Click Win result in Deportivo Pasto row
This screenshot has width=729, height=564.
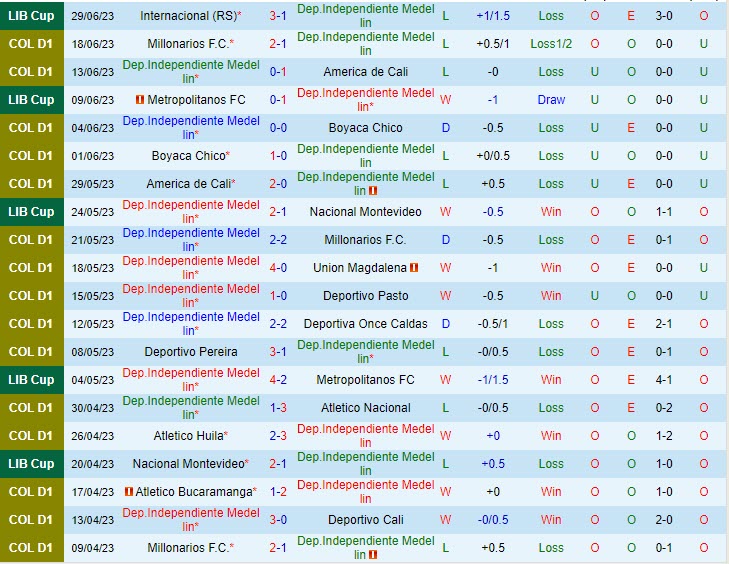[551, 296]
